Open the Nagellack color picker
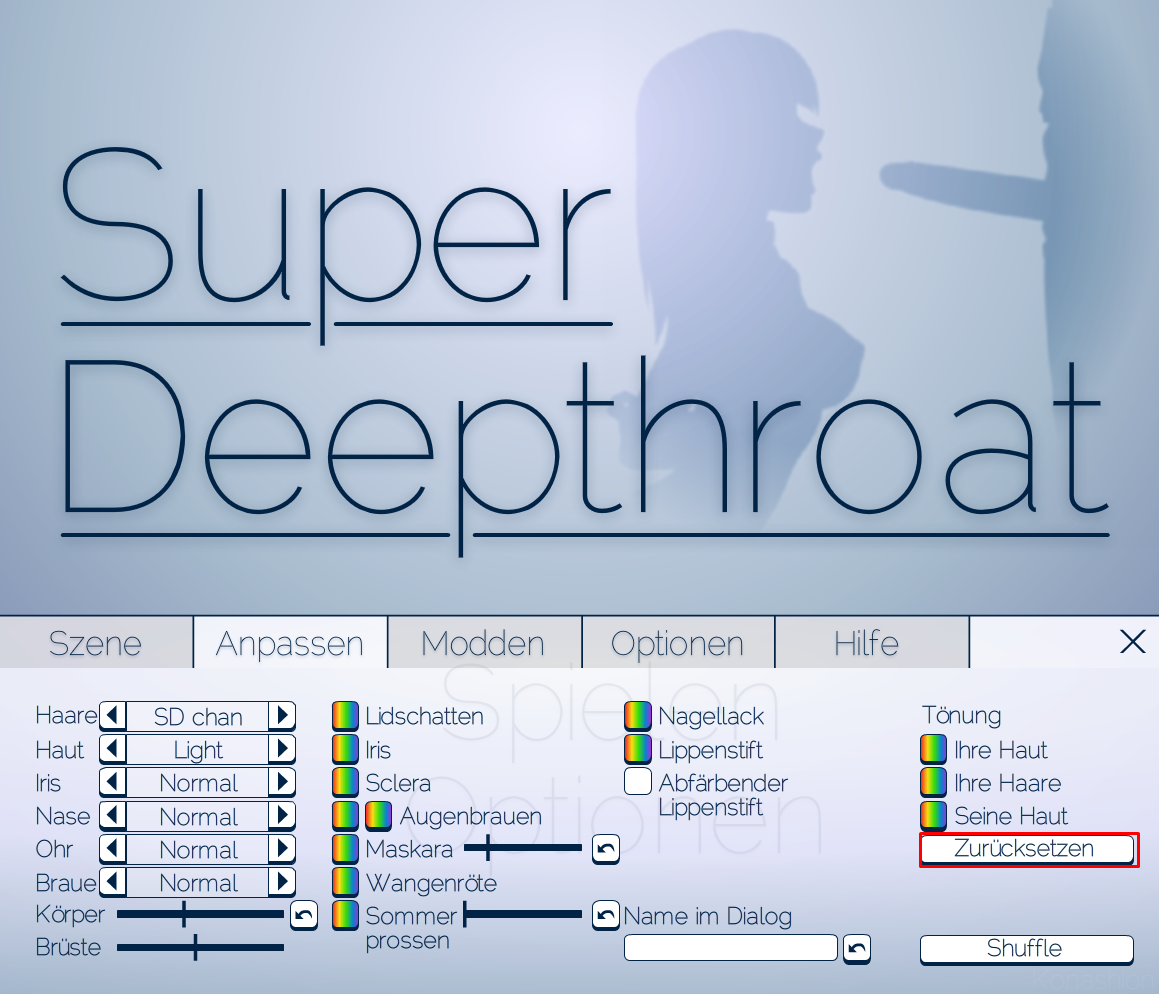 pyautogui.click(x=638, y=716)
